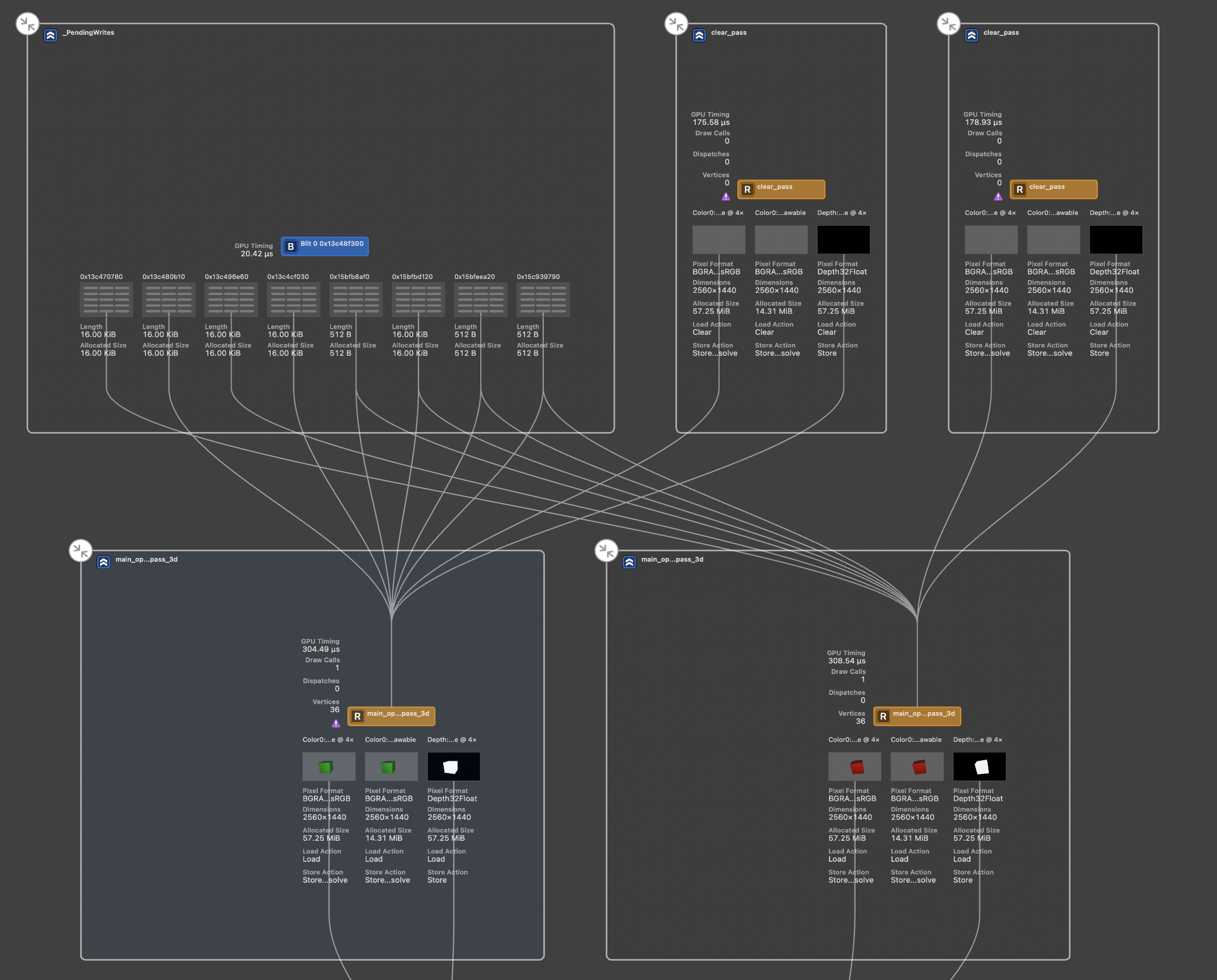Click the R icon in right main_op...pass_3d node
This screenshot has height=980, width=1217.
[883, 716]
